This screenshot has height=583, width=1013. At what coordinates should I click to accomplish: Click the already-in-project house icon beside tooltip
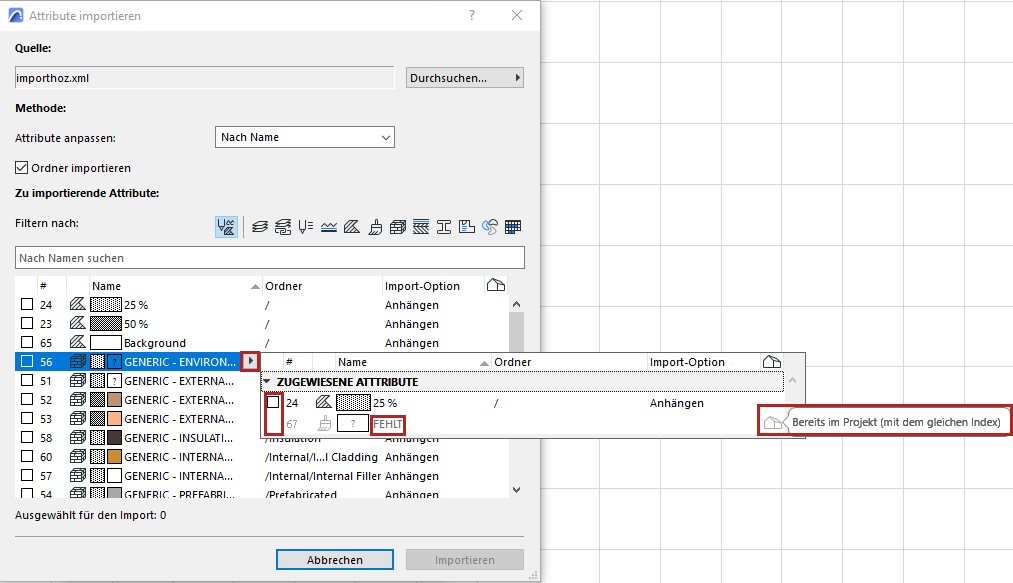click(x=772, y=423)
